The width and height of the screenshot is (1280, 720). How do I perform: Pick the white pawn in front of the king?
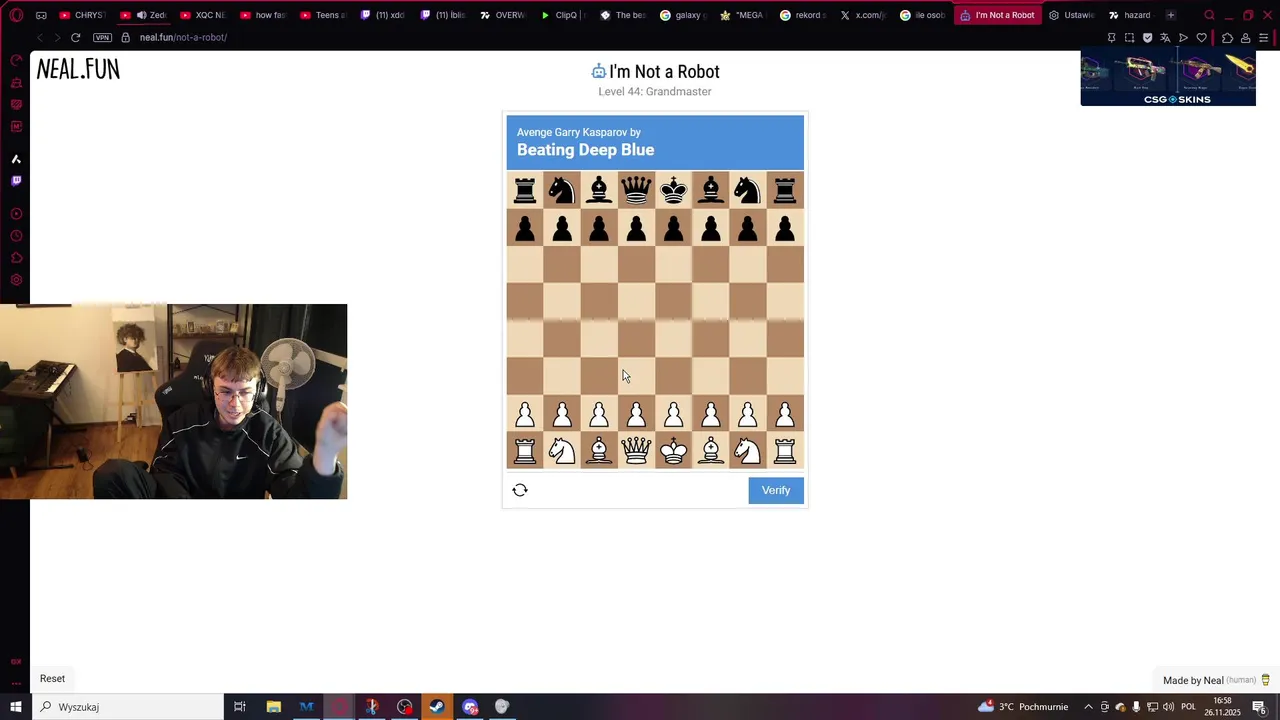pos(674,414)
